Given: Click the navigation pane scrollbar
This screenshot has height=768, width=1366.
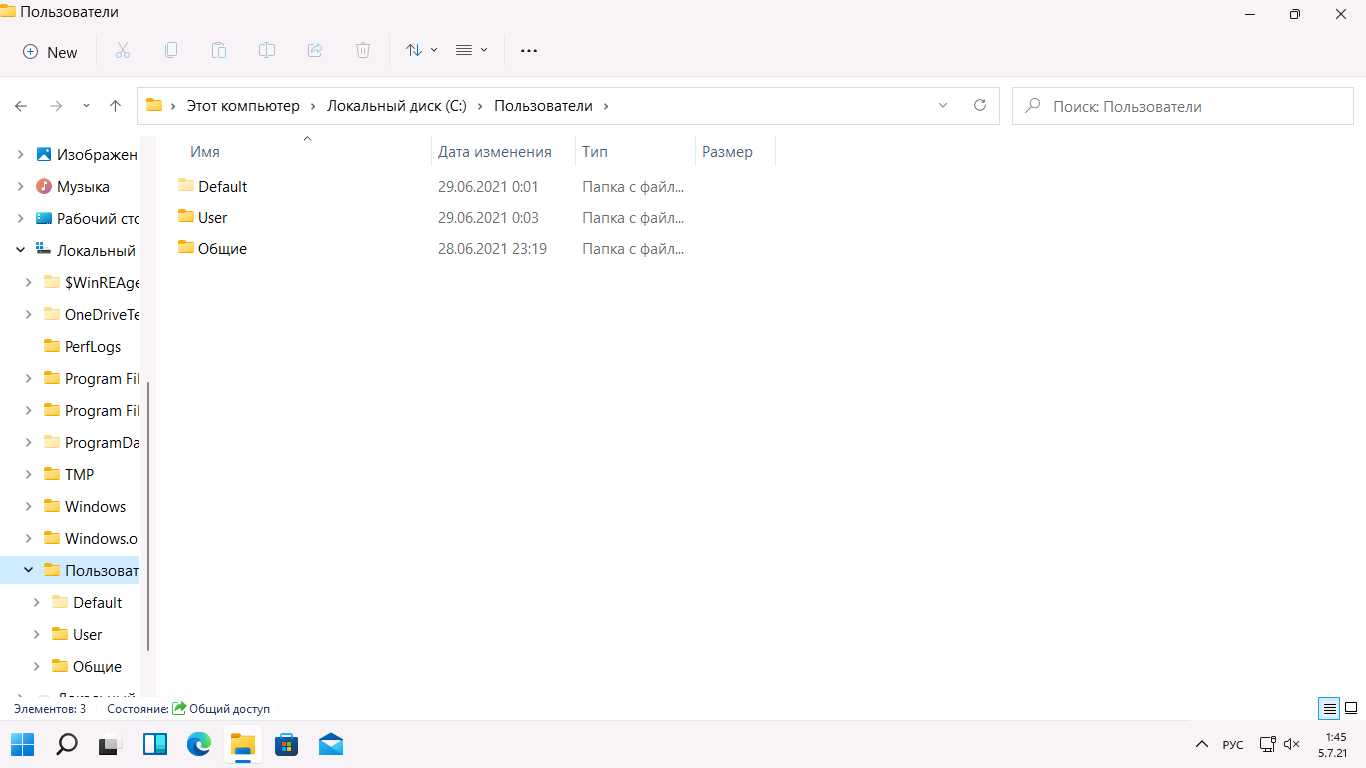Looking at the screenshot, I should (148, 515).
